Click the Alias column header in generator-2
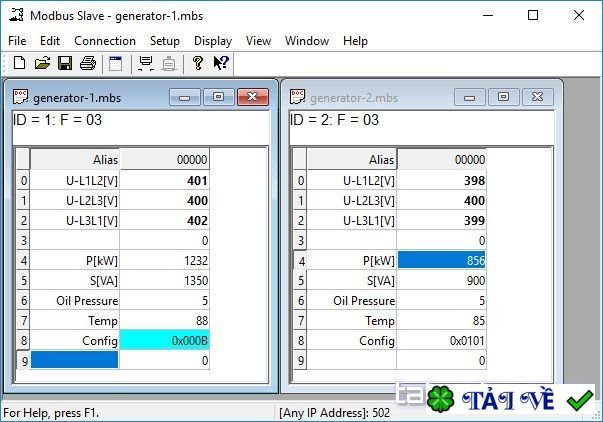The width and height of the screenshot is (603, 422). click(352, 159)
